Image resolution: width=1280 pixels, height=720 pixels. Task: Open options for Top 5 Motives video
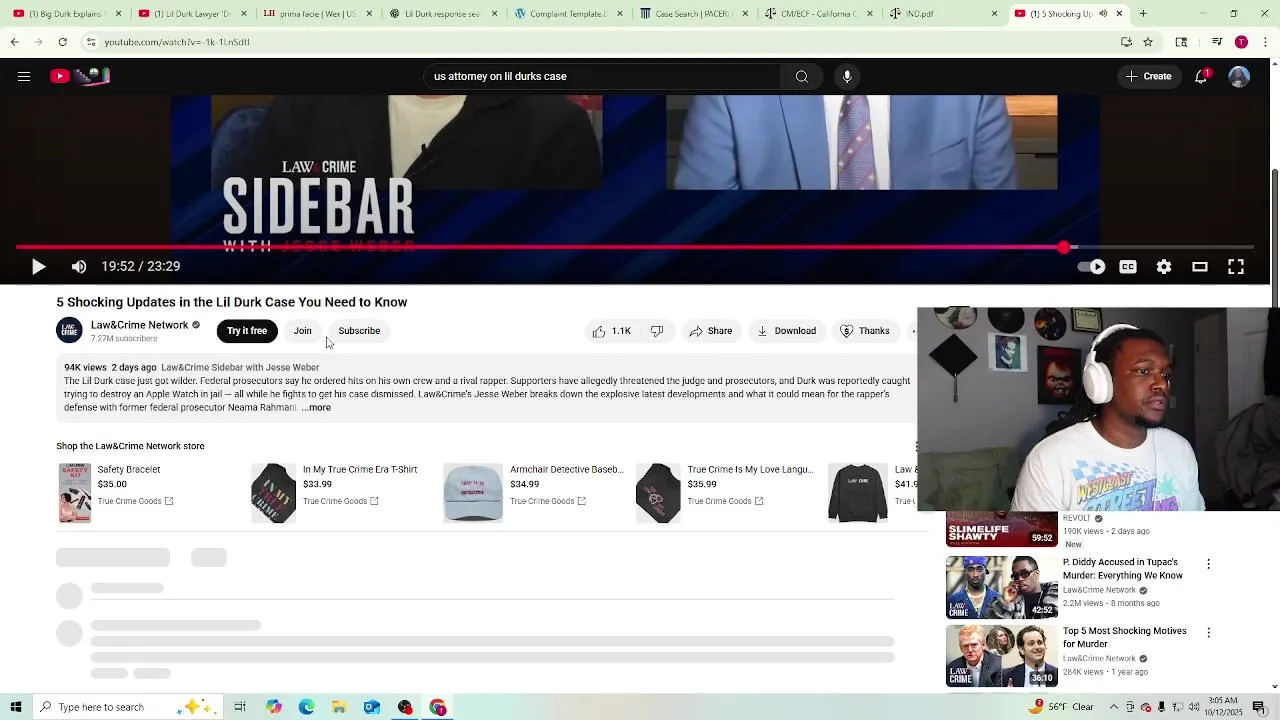(1208, 633)
